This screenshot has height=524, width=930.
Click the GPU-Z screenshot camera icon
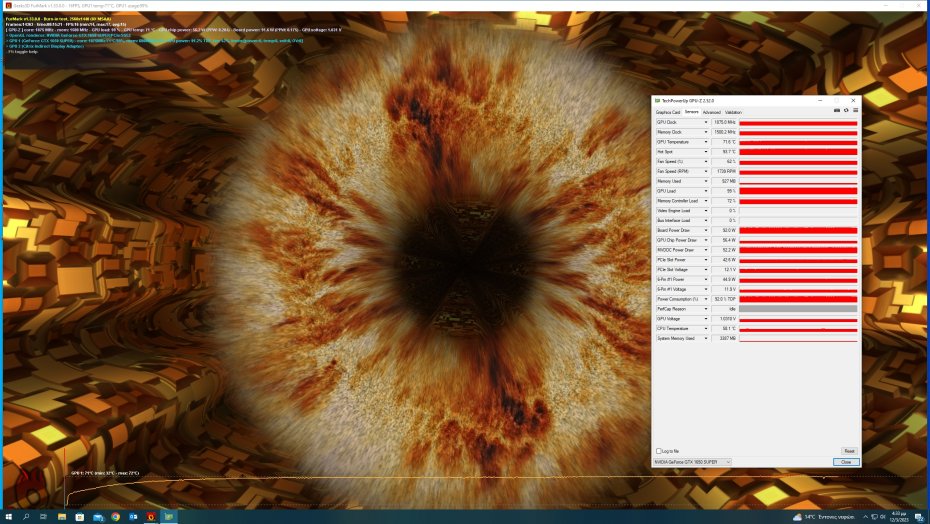tap(836, 110)
